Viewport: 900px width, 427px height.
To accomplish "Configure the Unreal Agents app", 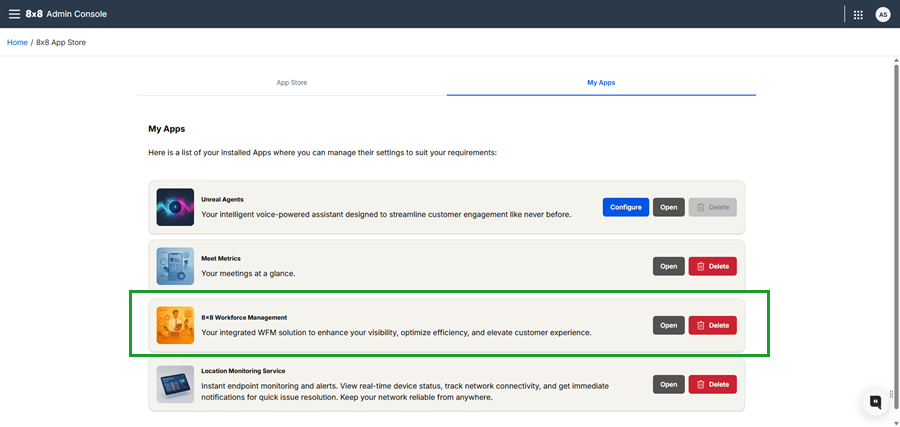I will pyautogui.click(x=625, y=207).
